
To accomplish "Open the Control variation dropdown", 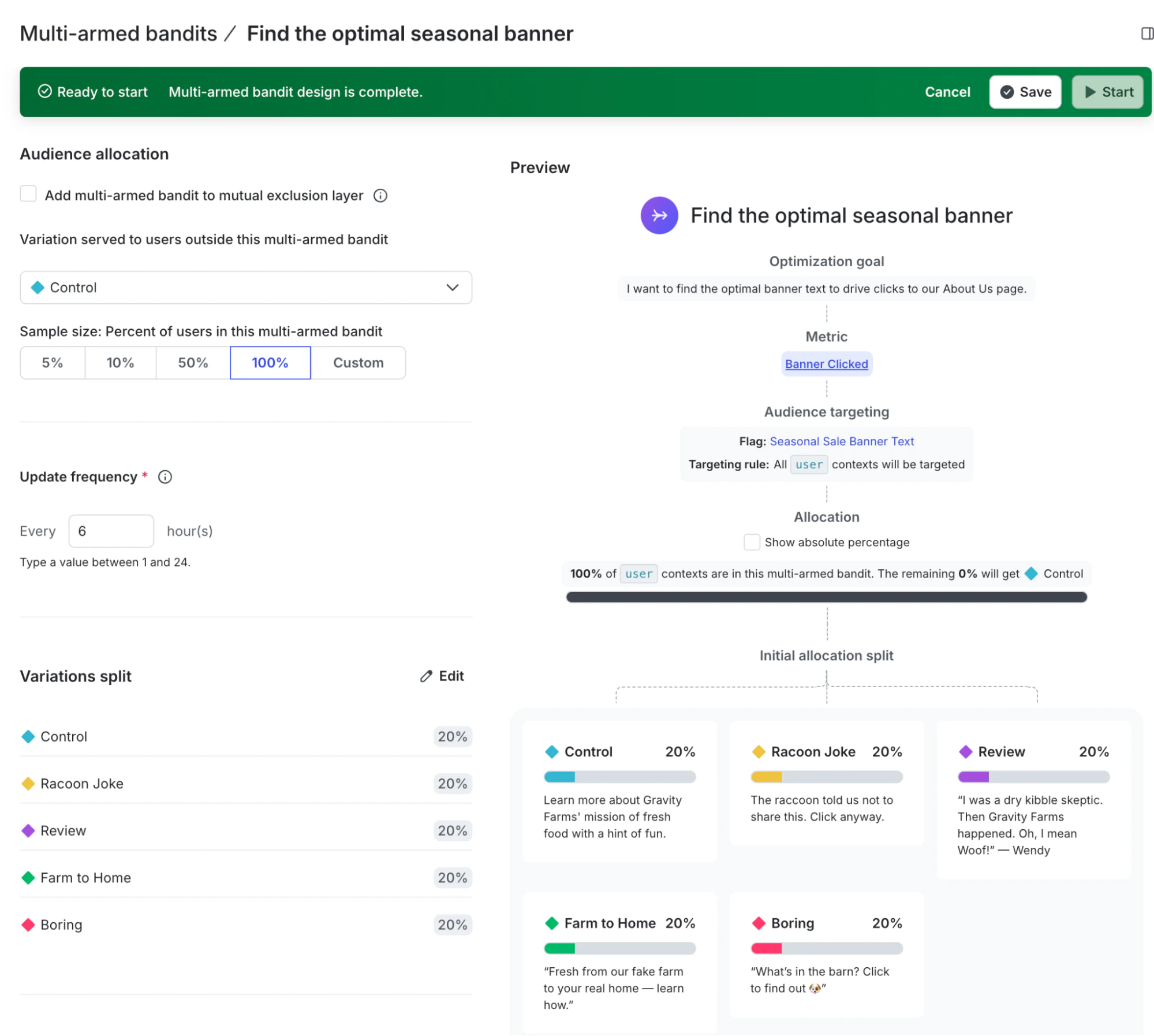I will 245,288.
